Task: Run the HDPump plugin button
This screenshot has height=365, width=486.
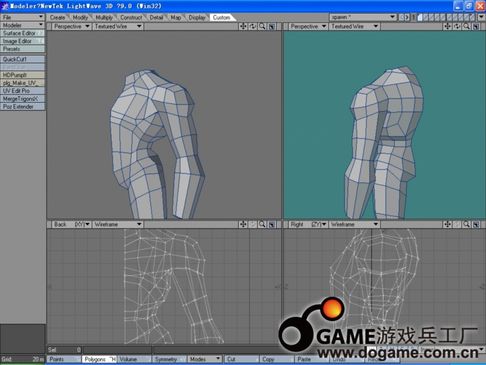Action: click(x=23, y=75)
